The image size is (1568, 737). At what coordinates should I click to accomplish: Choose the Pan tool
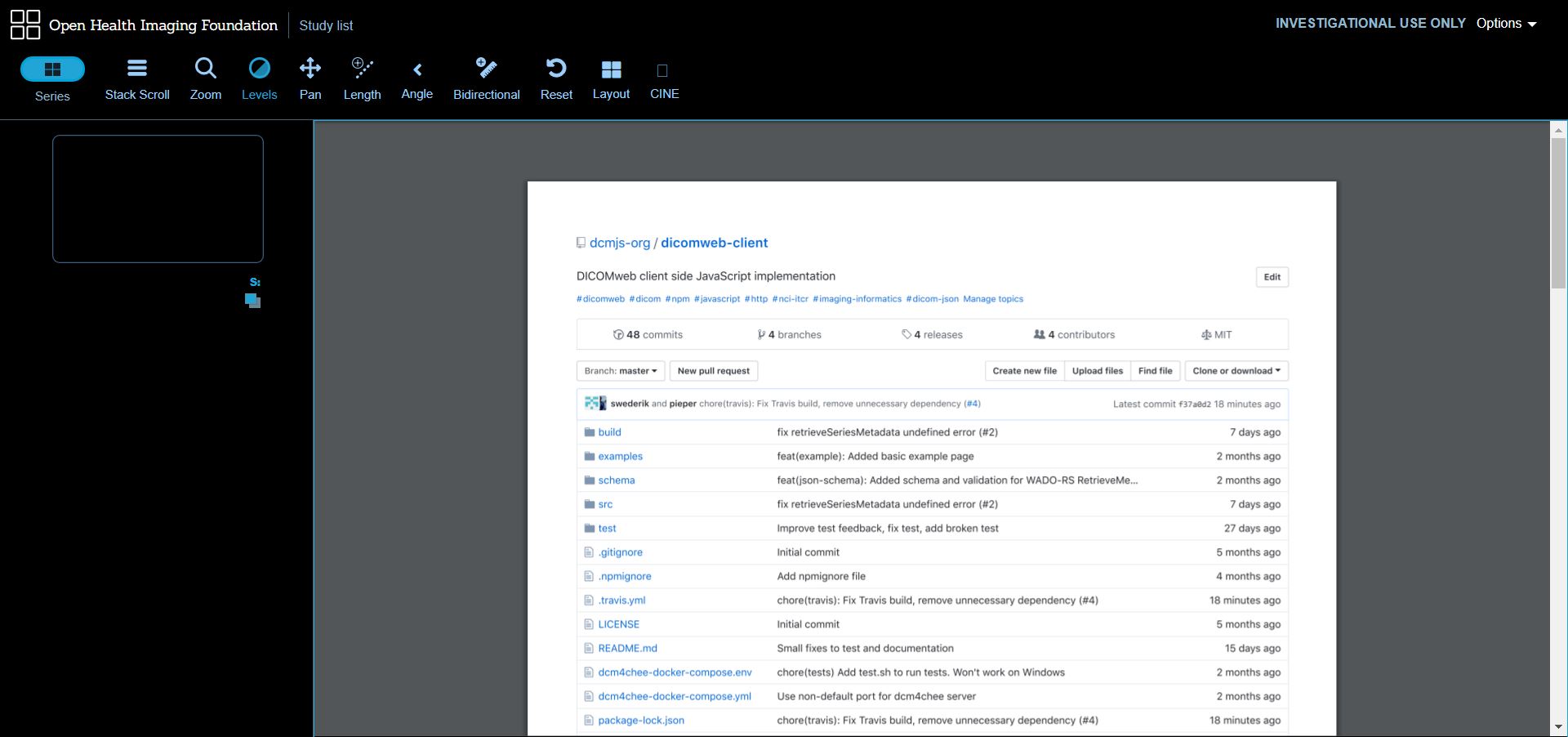[310, 79]
